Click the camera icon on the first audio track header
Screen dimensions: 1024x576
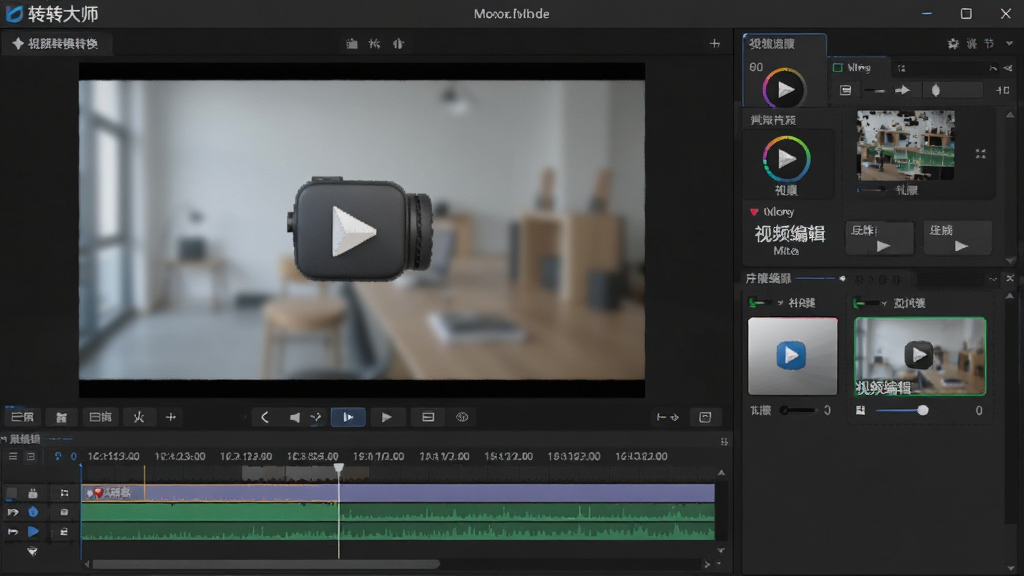pos(64,513)
